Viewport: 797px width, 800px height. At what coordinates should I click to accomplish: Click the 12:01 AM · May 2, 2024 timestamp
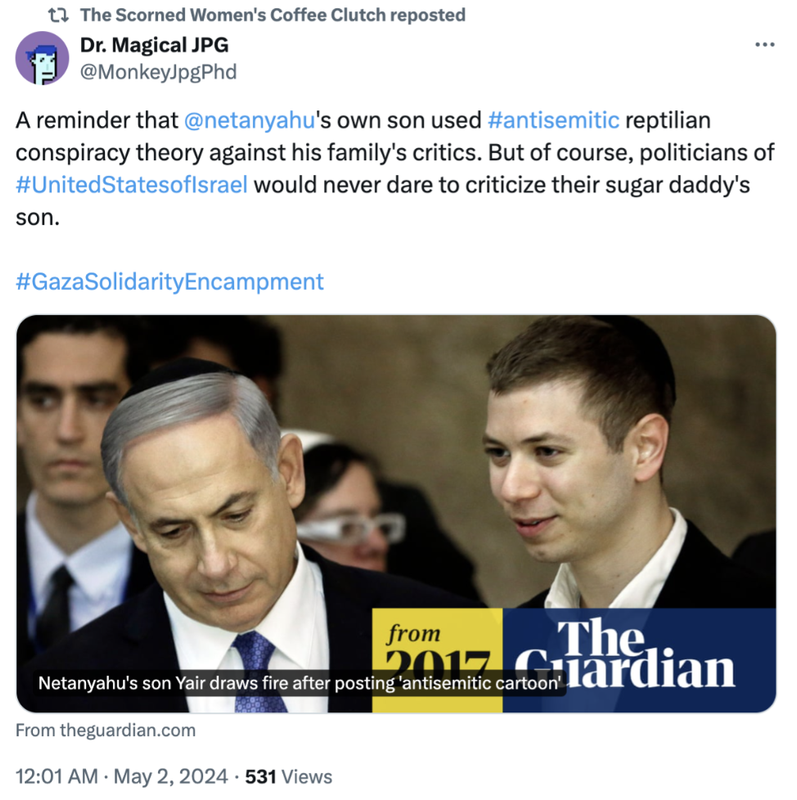pos(121,777)
